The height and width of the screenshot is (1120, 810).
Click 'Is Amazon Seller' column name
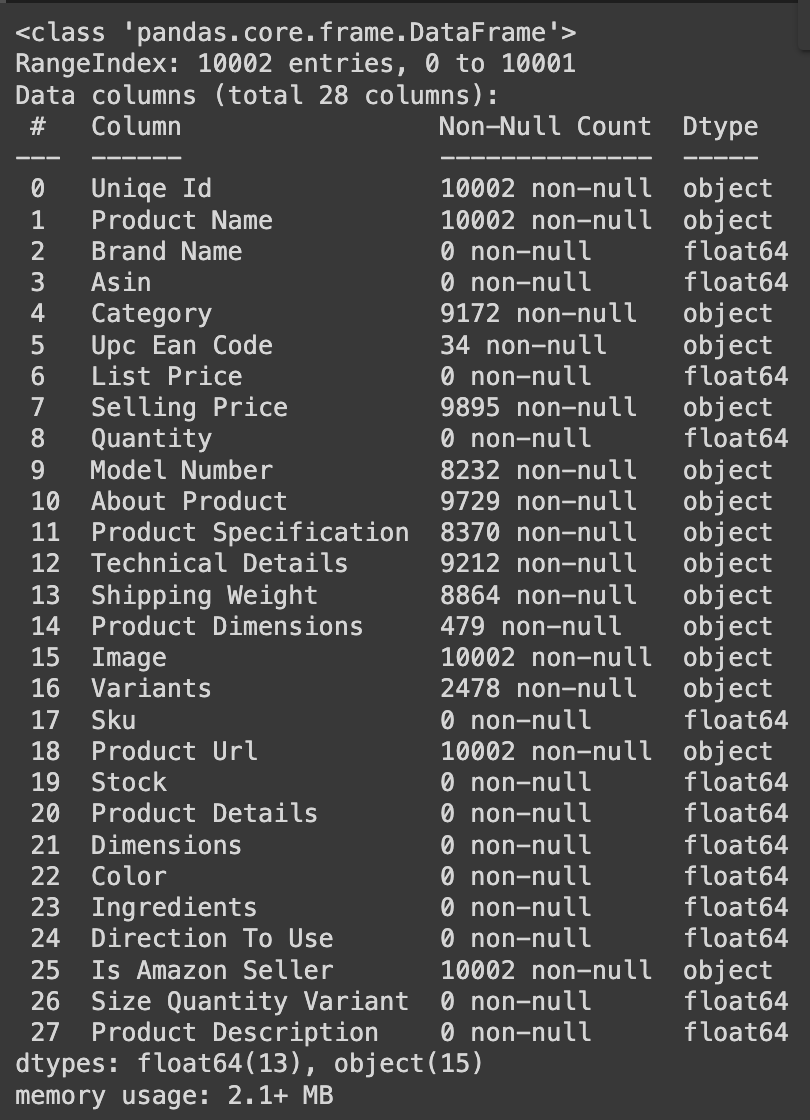point(211,970)
